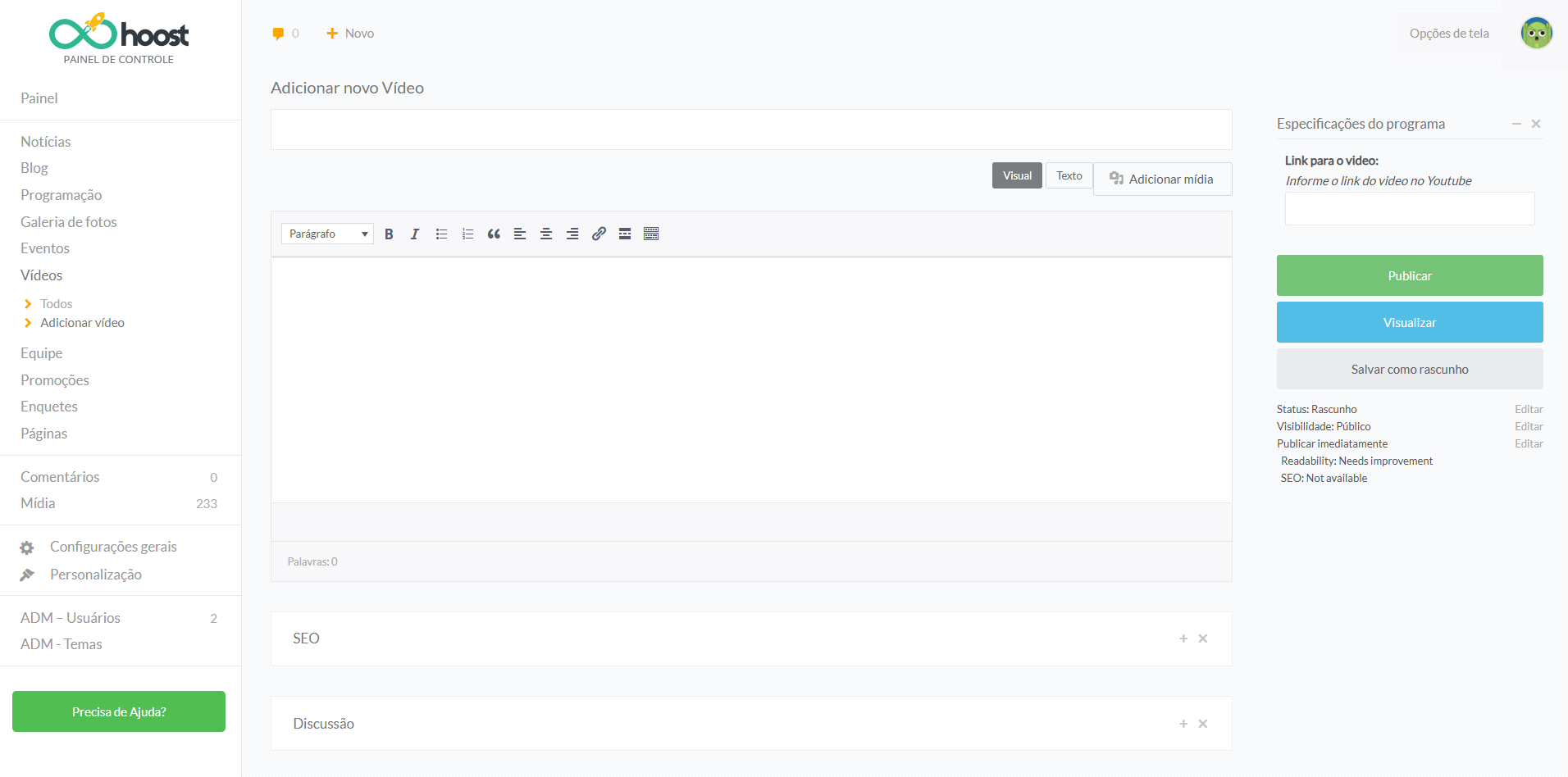Apply italic formatting in the editor

click(x=415, y=234)
